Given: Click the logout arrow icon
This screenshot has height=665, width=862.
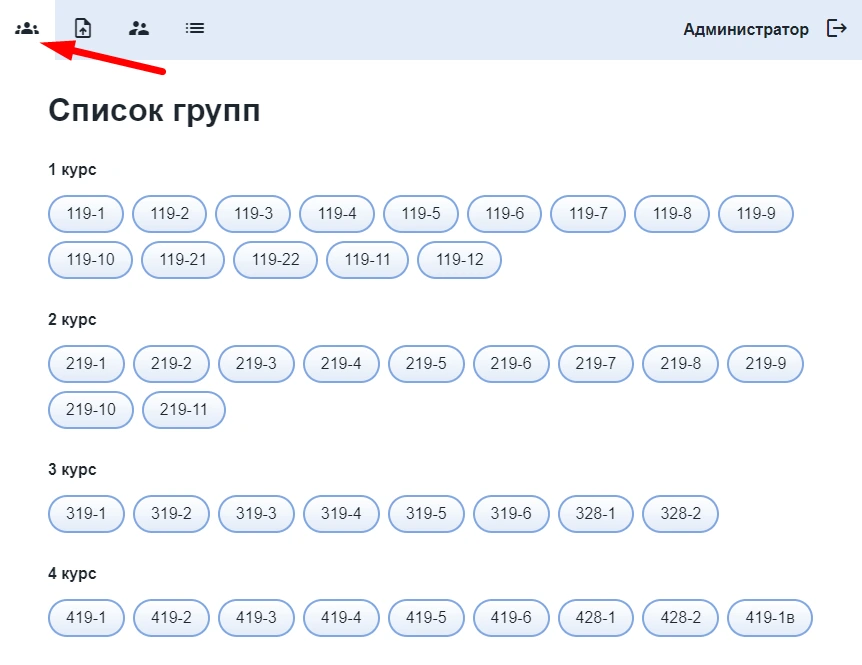Looking at the screenshot, I should tap(837, 28).
